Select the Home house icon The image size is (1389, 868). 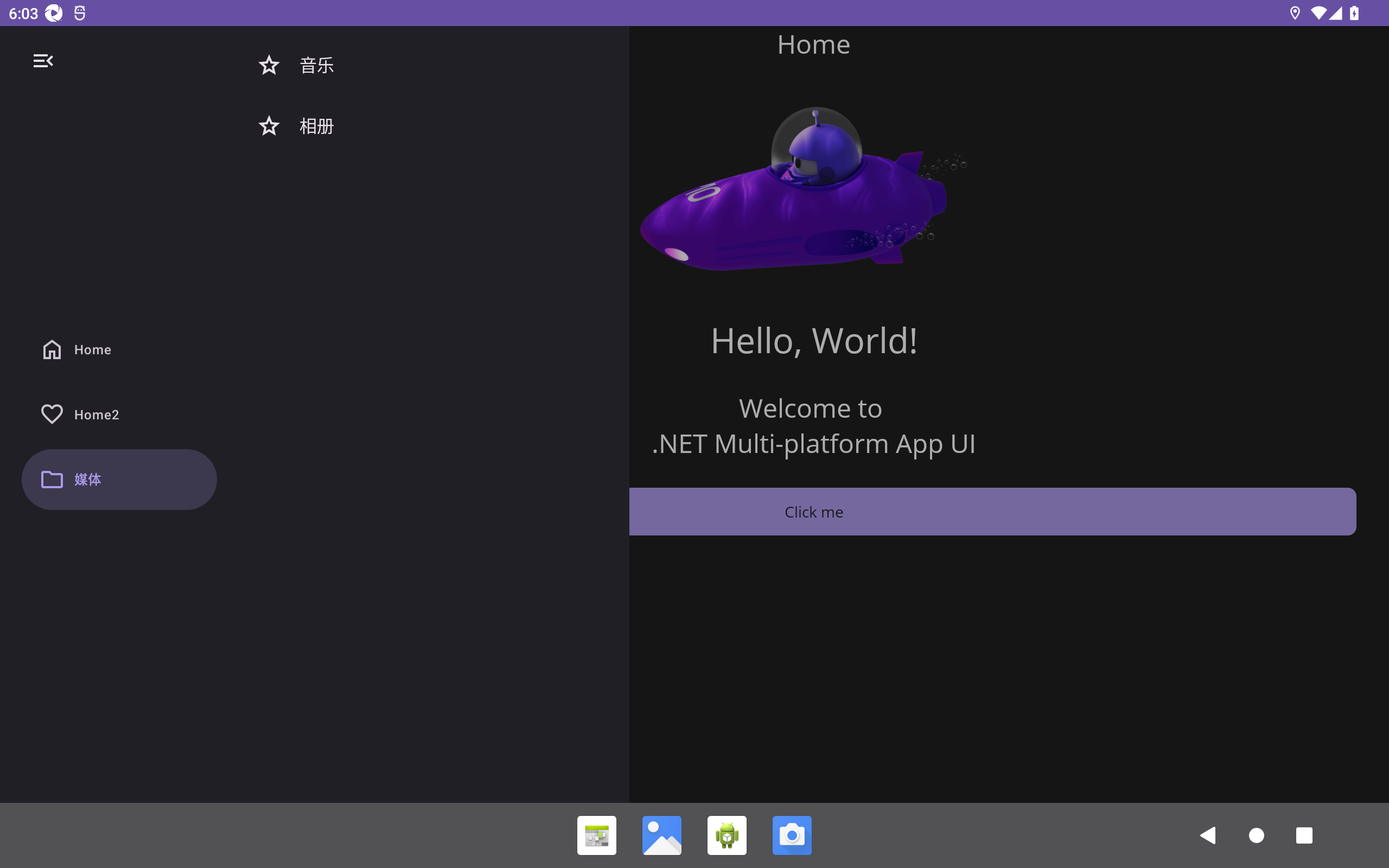pyautogui.click(x=52, y=349)
